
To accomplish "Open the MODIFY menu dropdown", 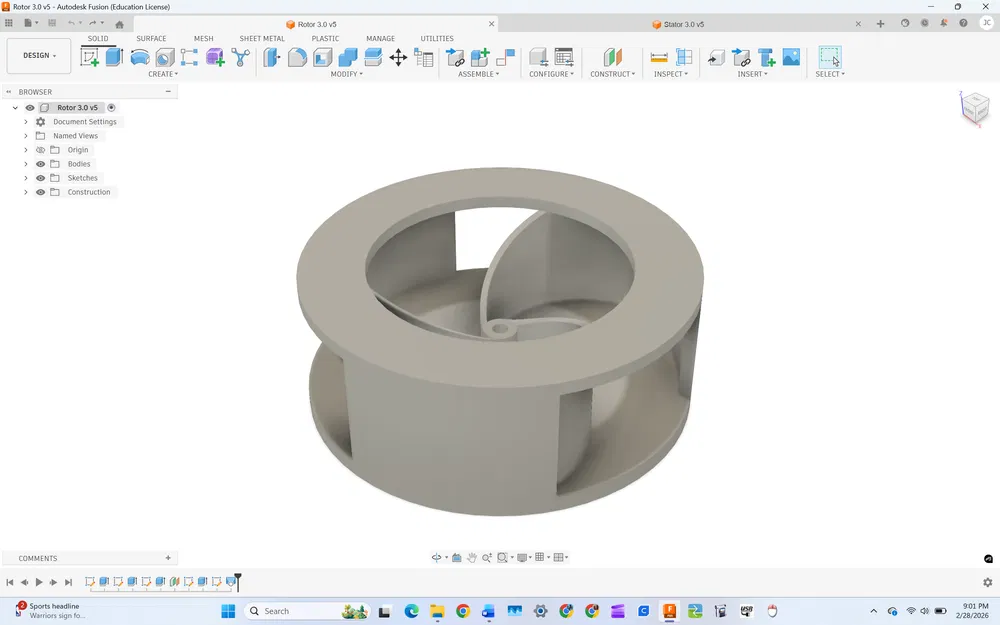I will tap(346, 74).
